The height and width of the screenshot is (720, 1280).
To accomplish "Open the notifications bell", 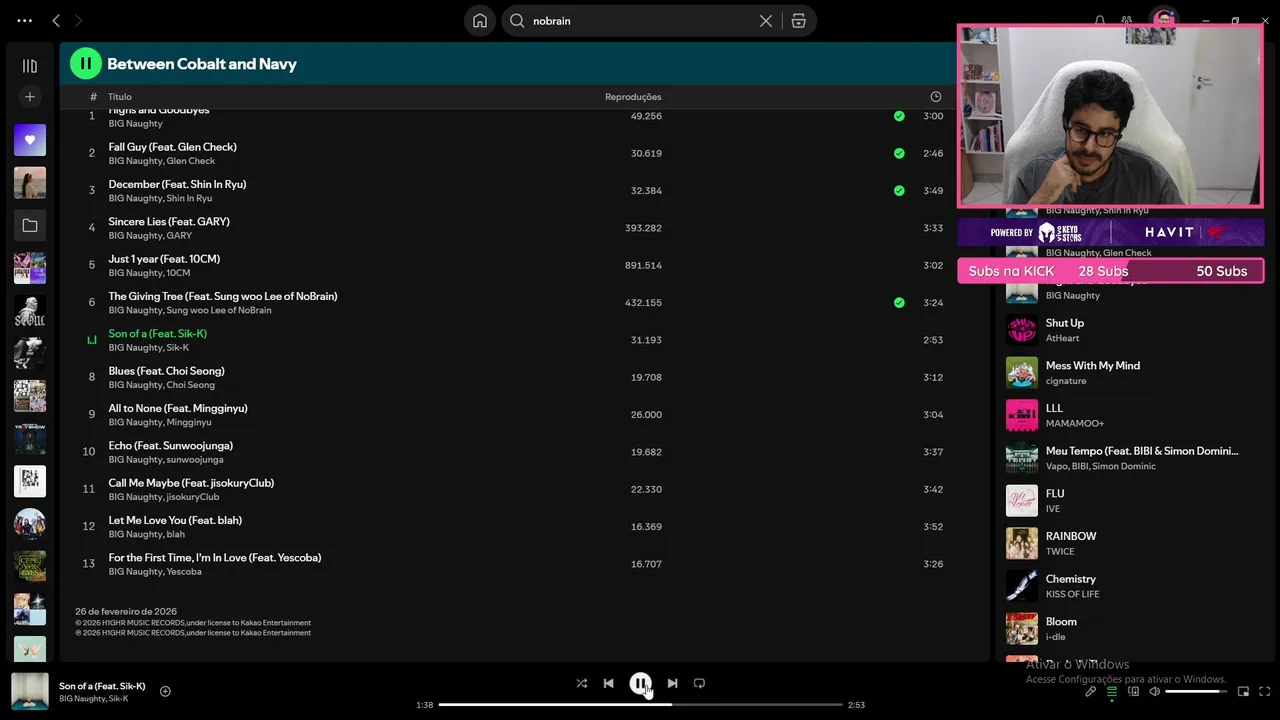I will [x=1100, y=21].
